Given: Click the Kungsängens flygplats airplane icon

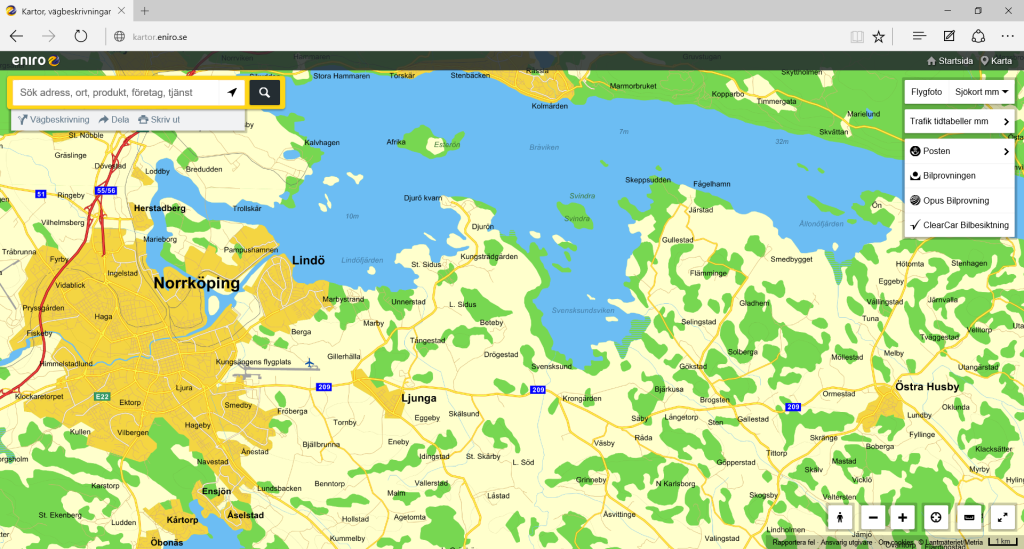Looking at the screenshot, I should [310, 362].
